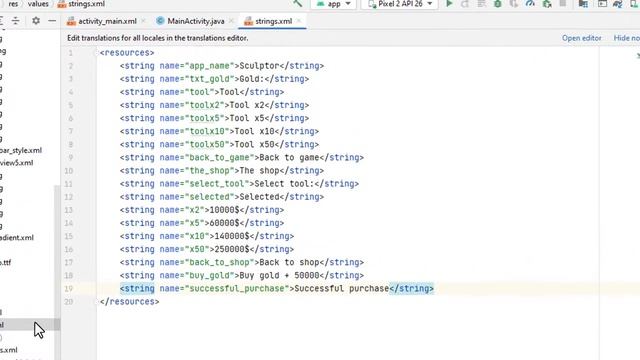The height and width of the screenshot is (360, 640).
Task: Click the closing resources tag on line 20
Action: pyautogui.click(x=129, y=301)
